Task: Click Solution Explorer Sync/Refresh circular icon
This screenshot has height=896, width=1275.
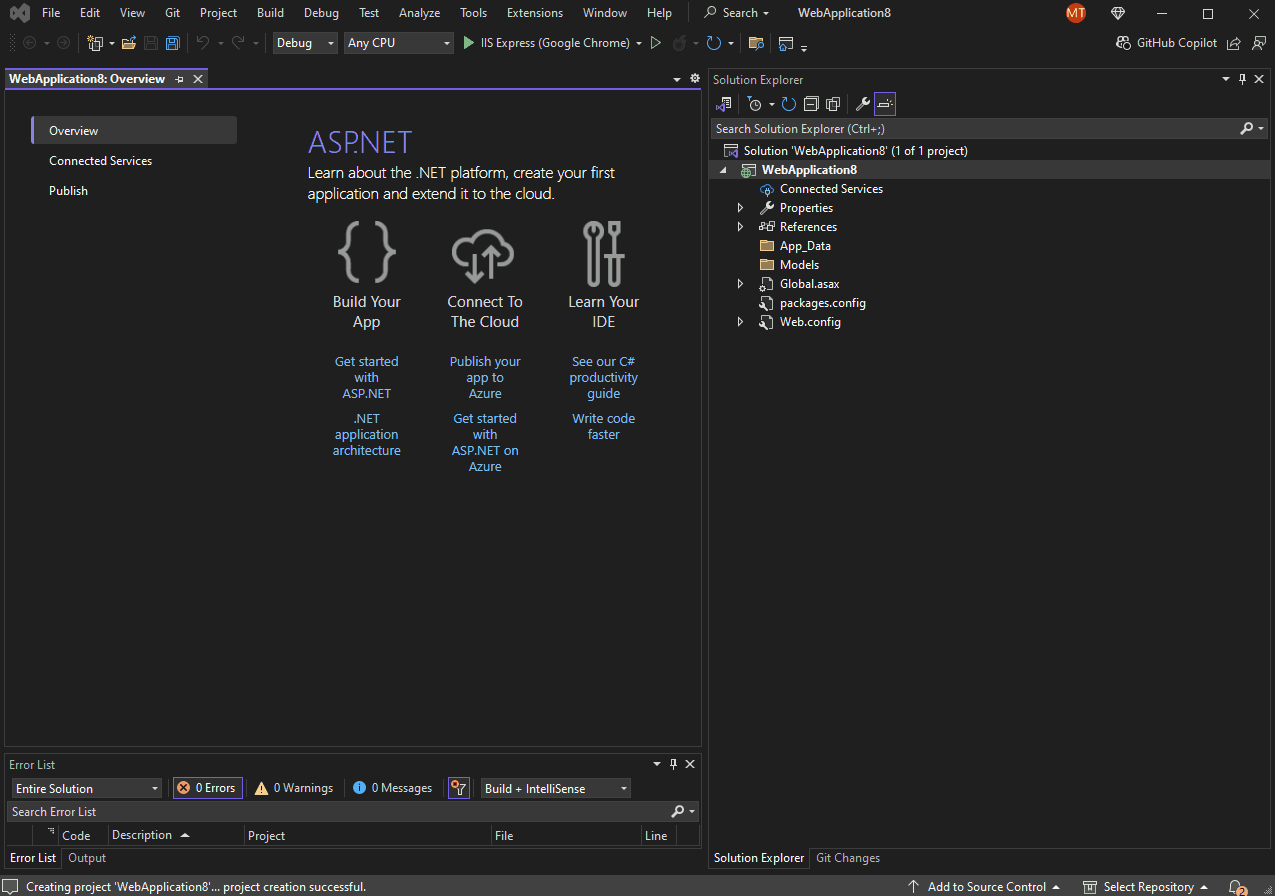Action: (789, 104)
